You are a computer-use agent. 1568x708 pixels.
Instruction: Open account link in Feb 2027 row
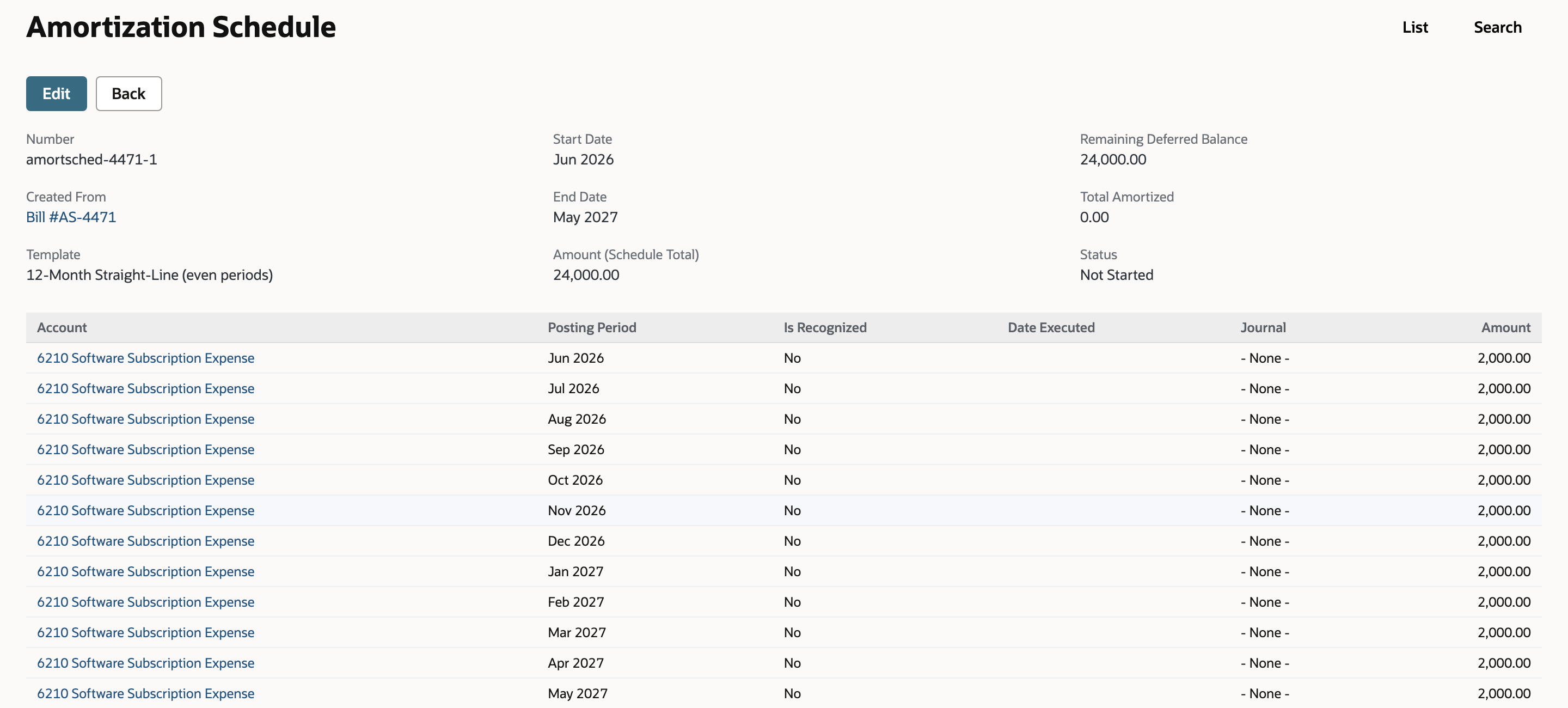click(x=145, y=601)
